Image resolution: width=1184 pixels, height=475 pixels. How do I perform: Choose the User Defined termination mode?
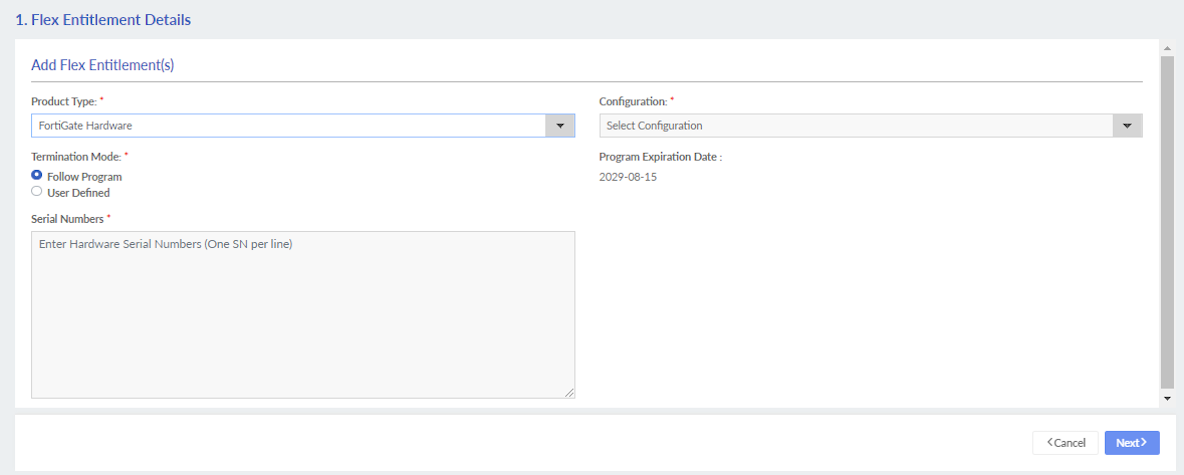pos(37,192)
